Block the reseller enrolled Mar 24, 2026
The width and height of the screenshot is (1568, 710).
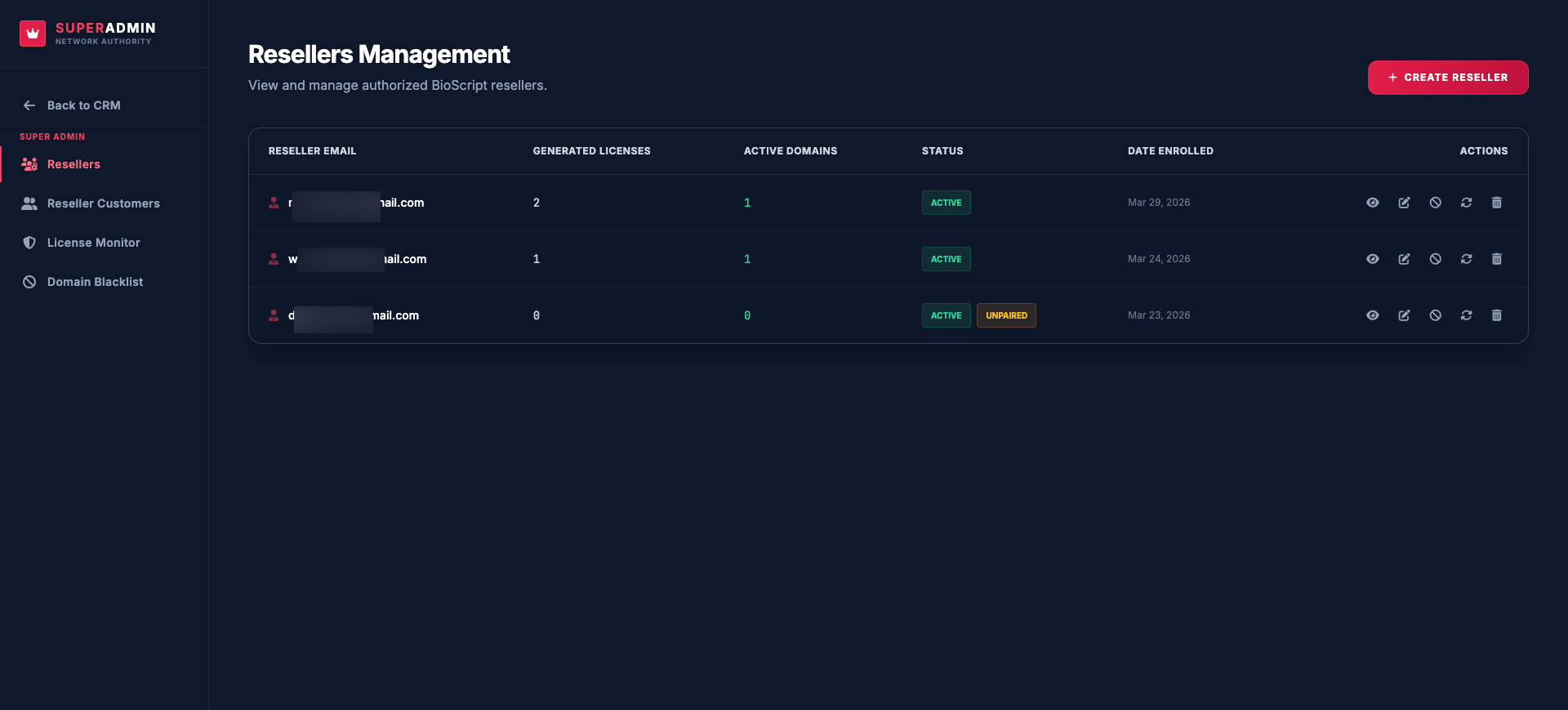click(x=1435, y=259)
